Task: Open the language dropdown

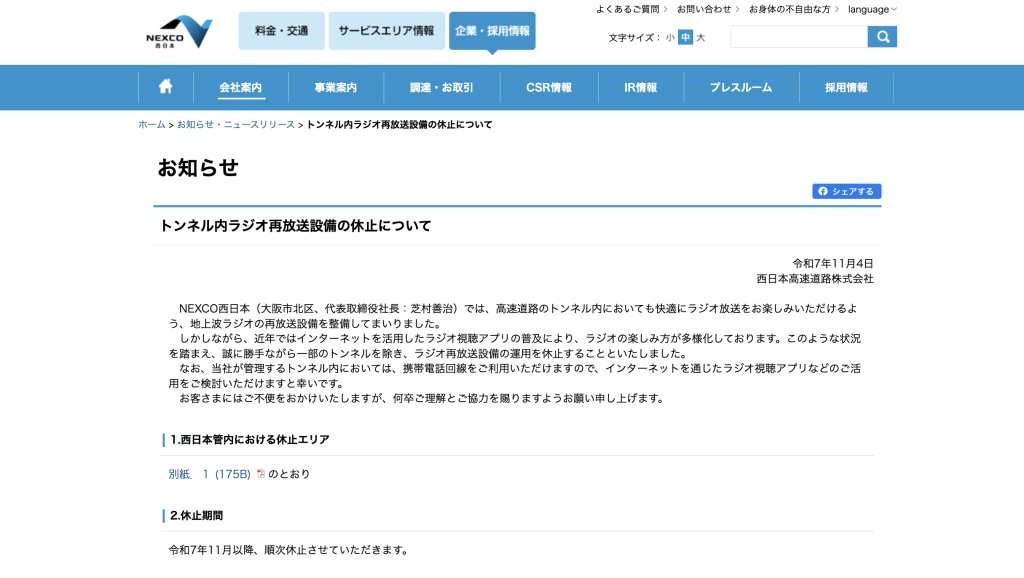Action: click(x=872, y=9)
